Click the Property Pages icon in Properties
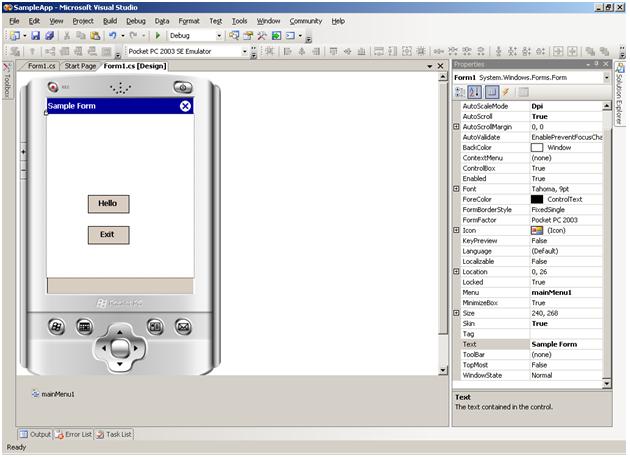630x457 pixels. [x=523, y=92]
